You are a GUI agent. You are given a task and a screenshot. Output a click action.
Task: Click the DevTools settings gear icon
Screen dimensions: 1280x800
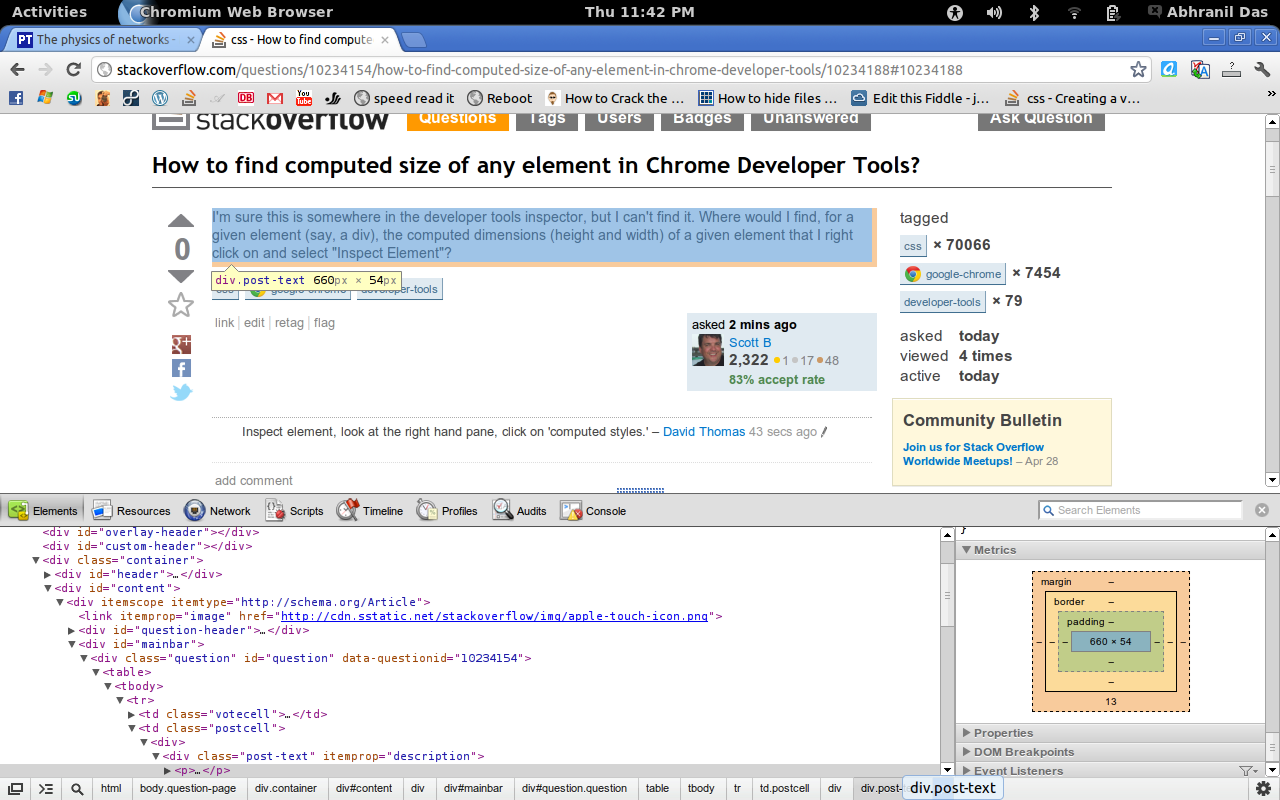tap(1263, 788)
